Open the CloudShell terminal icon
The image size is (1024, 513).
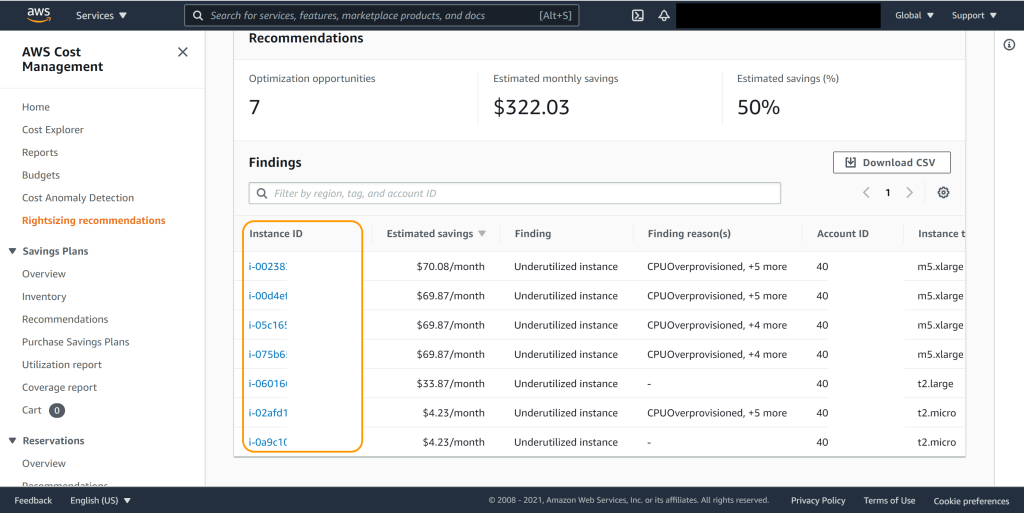tap(637, 16)
